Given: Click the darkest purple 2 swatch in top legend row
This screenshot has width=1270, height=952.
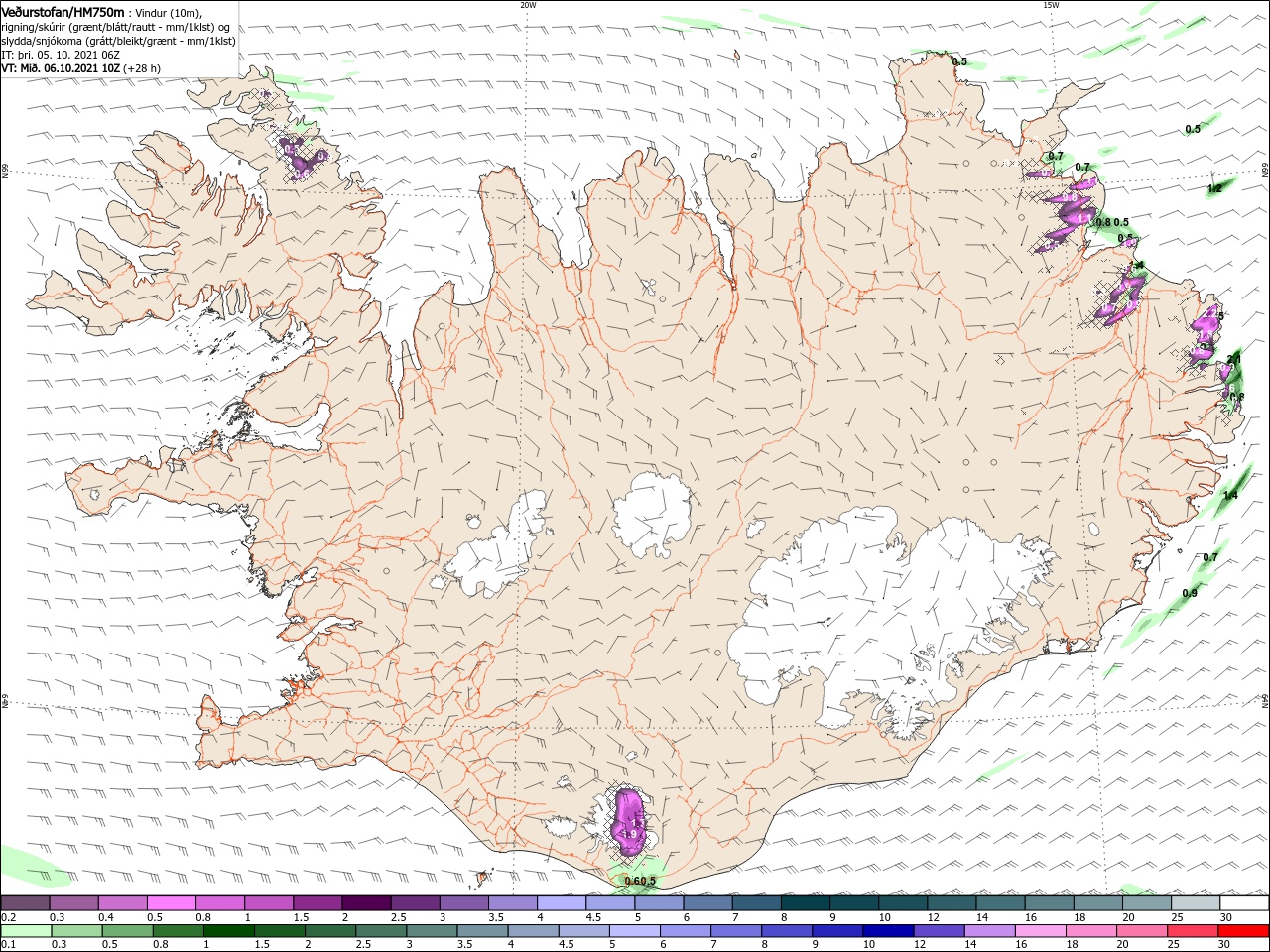Looking at the screenshot, I should 366,903.
